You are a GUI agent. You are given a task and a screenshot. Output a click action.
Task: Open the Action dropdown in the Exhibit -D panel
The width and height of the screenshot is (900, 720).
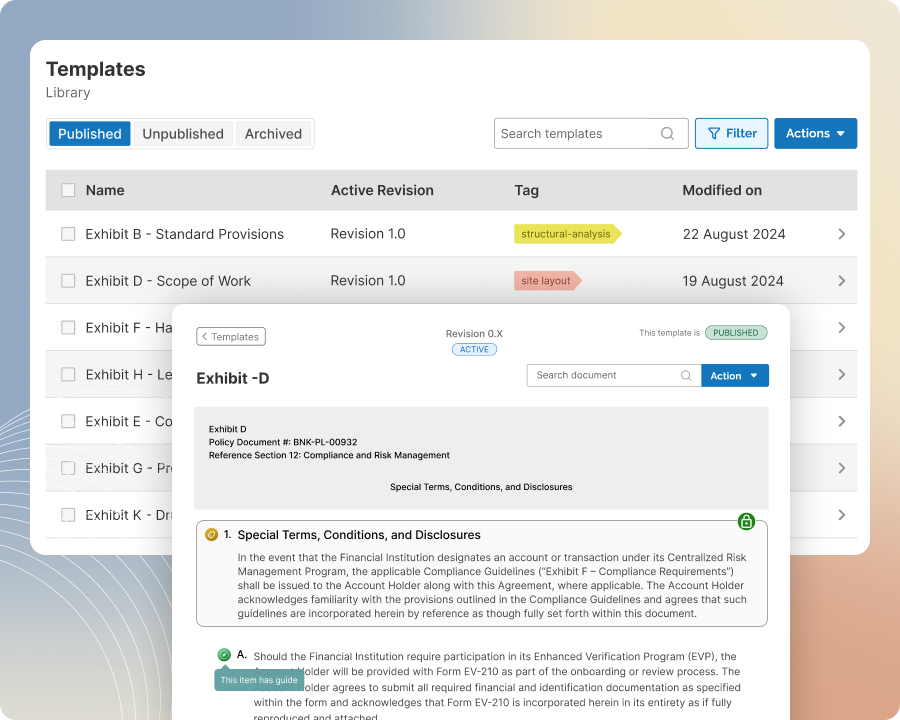tap(735, 376)
